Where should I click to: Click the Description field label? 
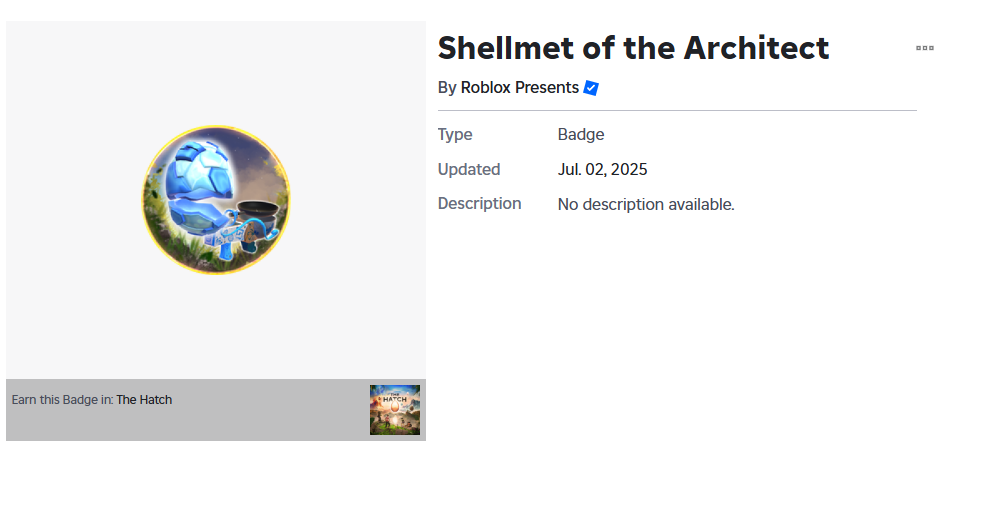coord(479,204)
